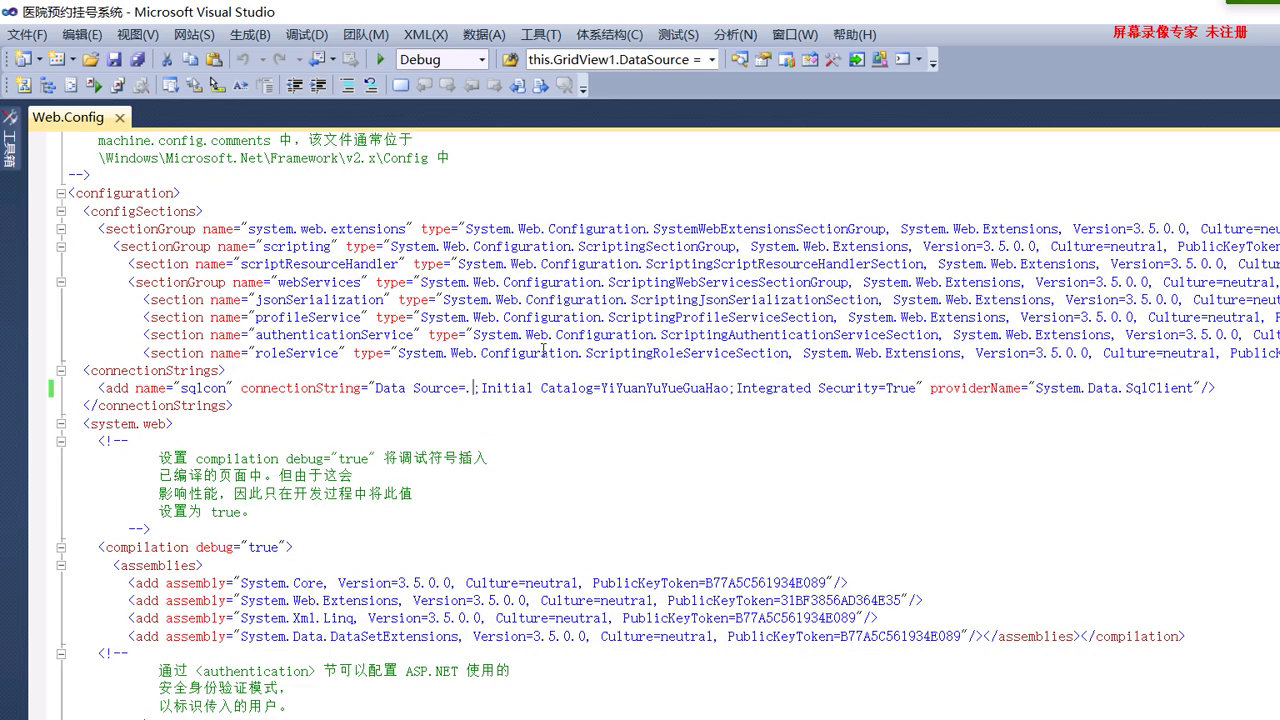This screenshot has height=720, width=1280.
Task: Click the System.Xml.Linq assembly line
Action: tap(503, 619)
